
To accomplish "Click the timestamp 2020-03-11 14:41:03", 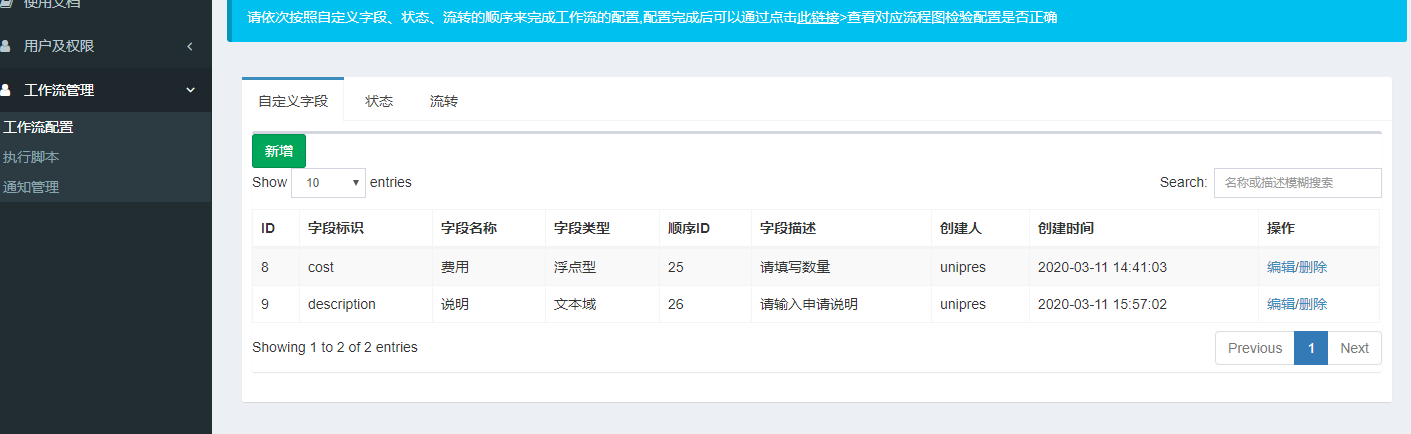I will point(1102,267).
